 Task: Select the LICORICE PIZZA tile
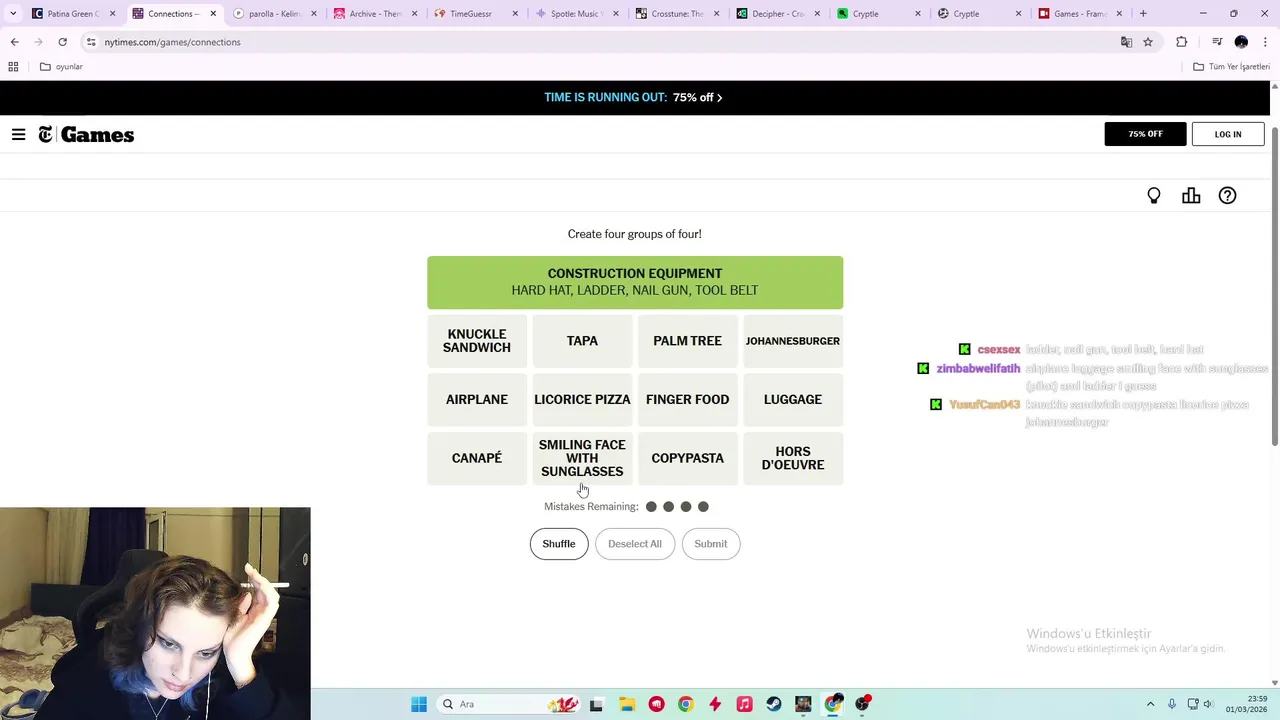582,399
